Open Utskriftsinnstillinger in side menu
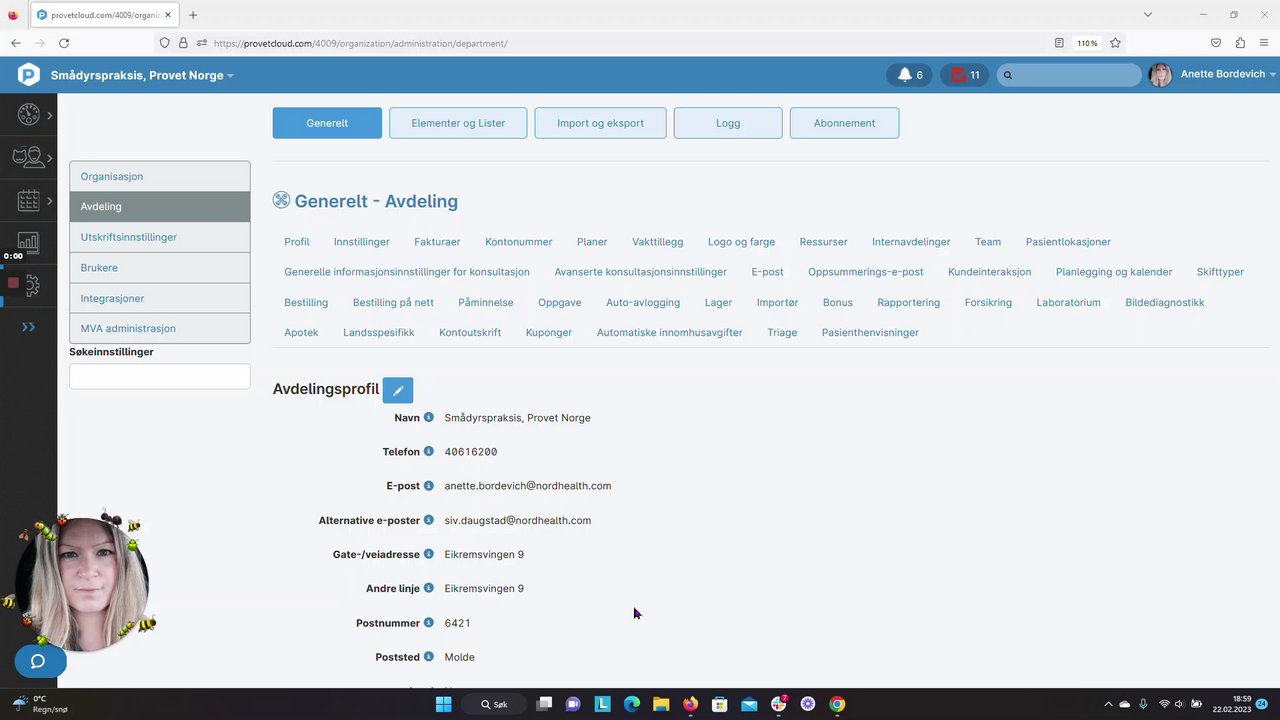The height and width of the screenshot is (720, 1280). pyautogui.click(x=160, y=237)
